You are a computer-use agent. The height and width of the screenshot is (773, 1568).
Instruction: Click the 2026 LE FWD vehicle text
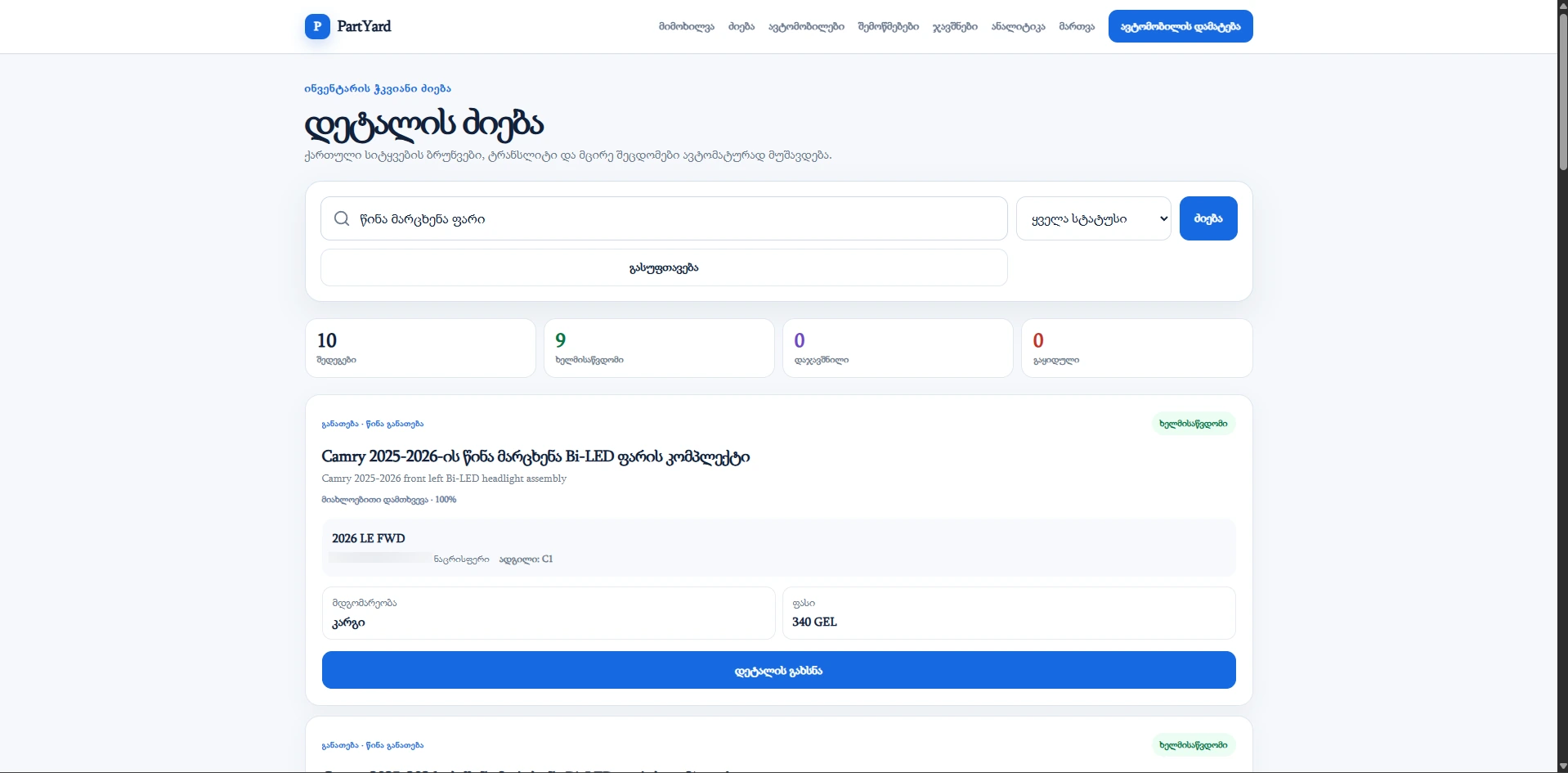click(369, 538)
